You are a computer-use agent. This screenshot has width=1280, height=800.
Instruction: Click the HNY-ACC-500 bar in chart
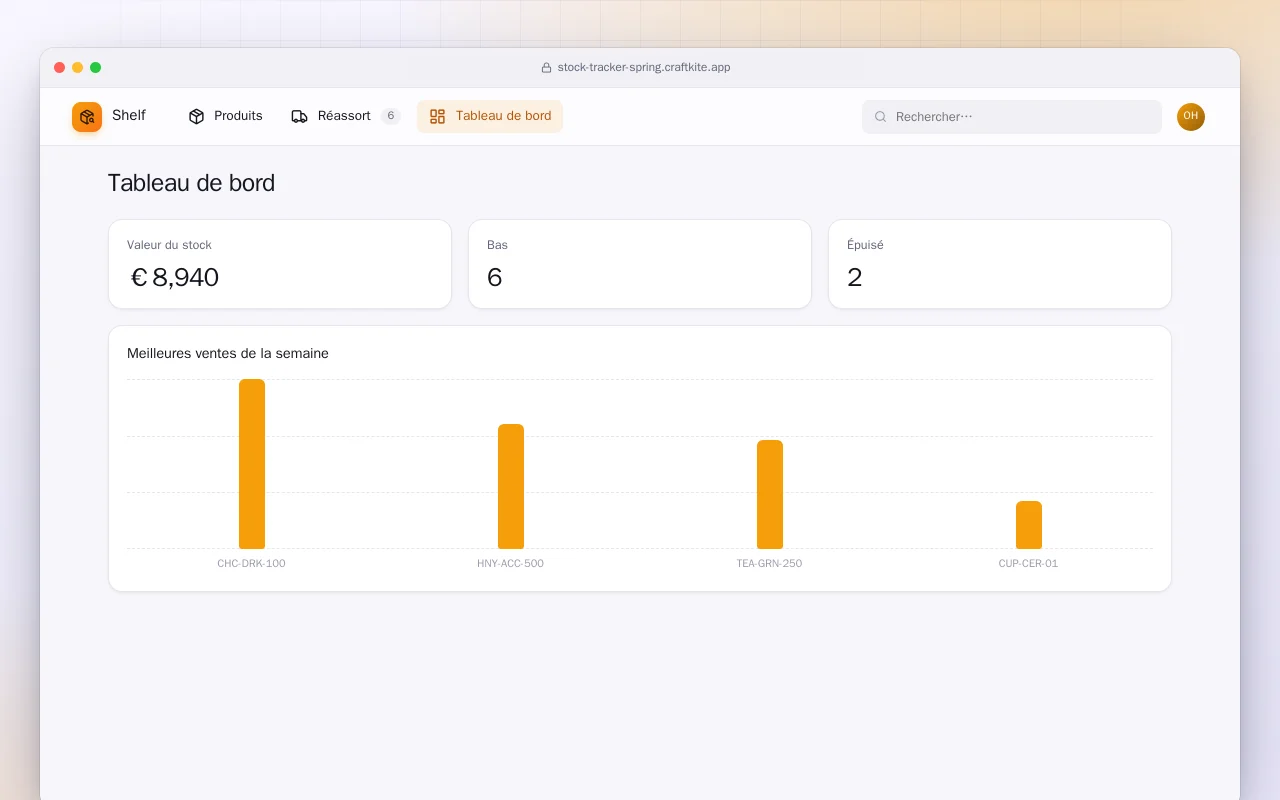[511, 486]
